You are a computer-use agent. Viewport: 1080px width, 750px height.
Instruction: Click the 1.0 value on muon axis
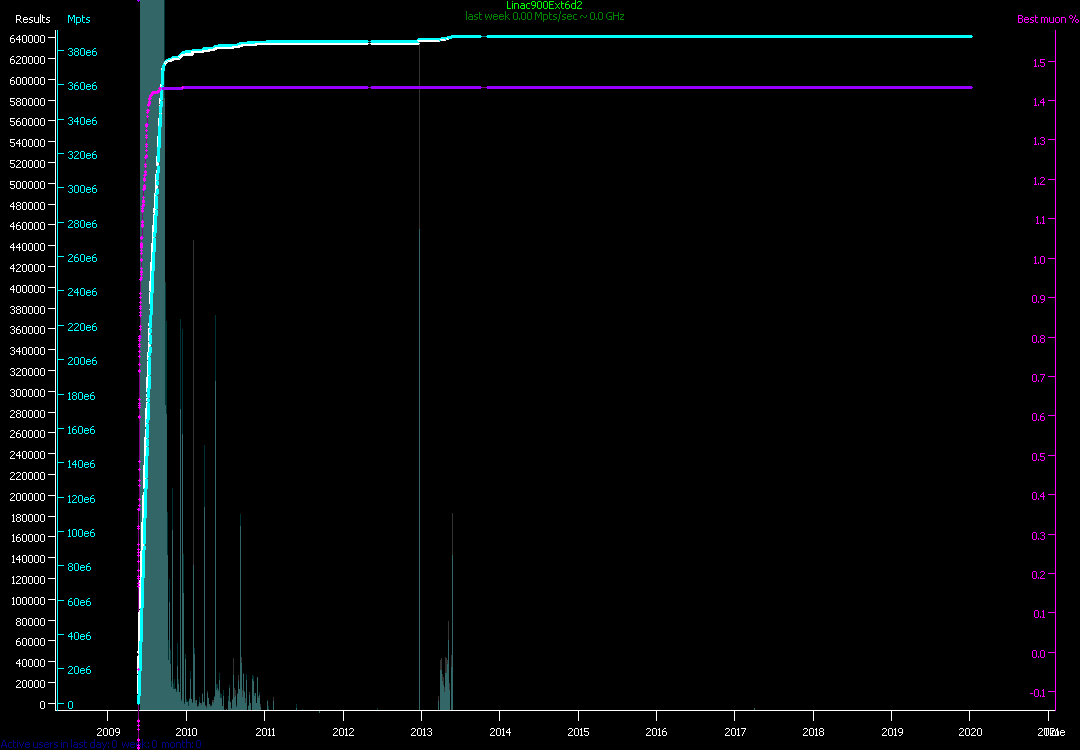point(1038,259)
